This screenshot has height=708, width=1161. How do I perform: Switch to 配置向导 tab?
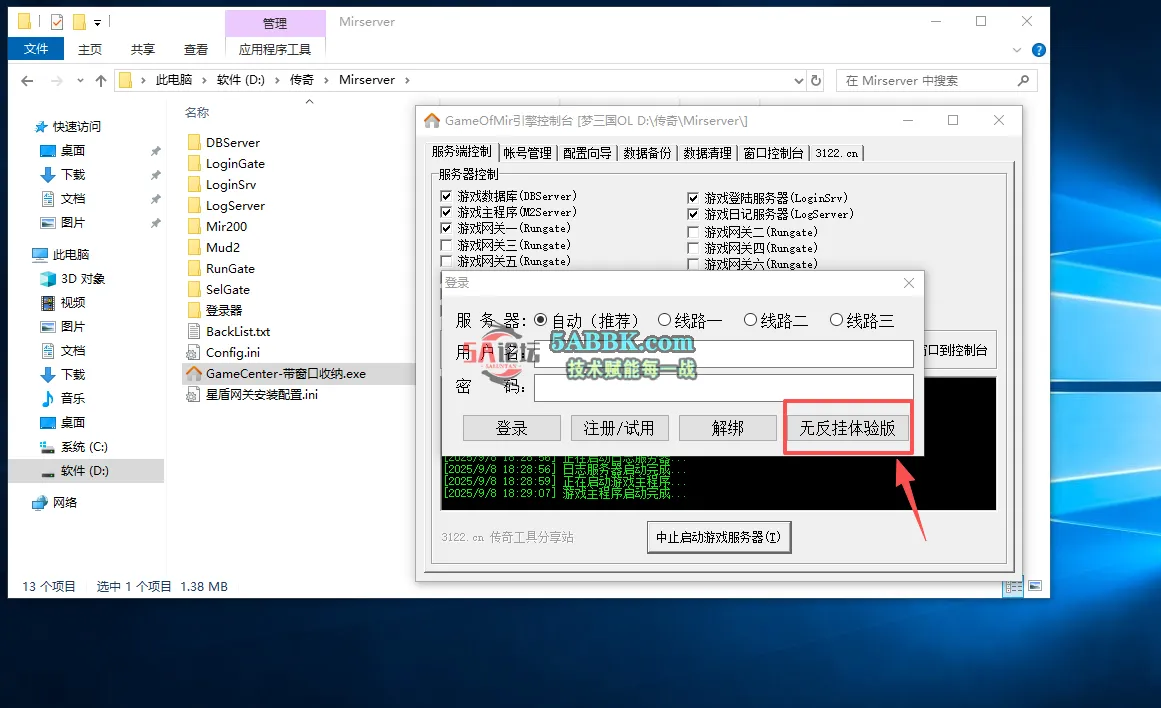(x=587, y=153)
